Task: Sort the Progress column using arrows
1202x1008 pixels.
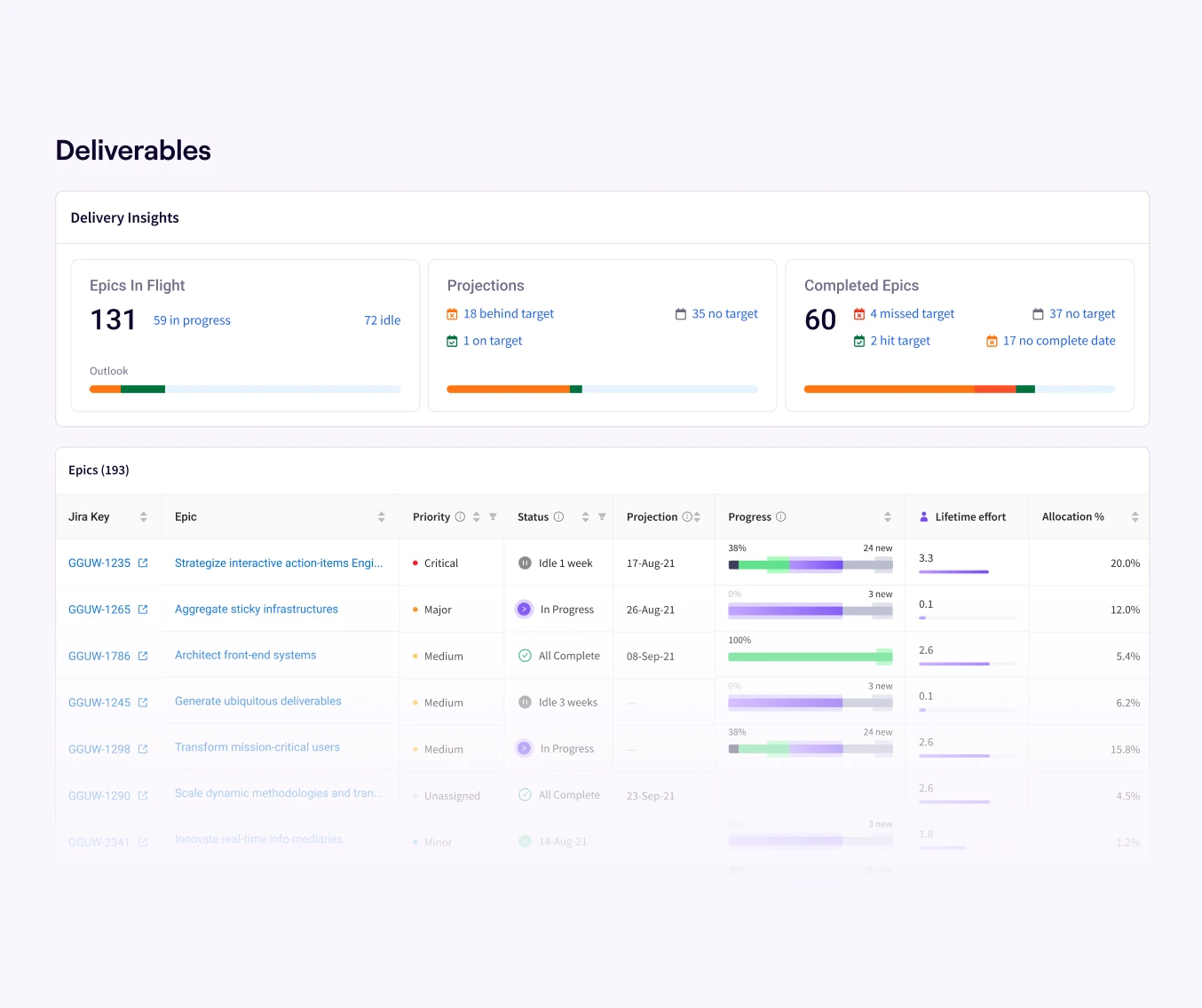Action: [887, 517]
